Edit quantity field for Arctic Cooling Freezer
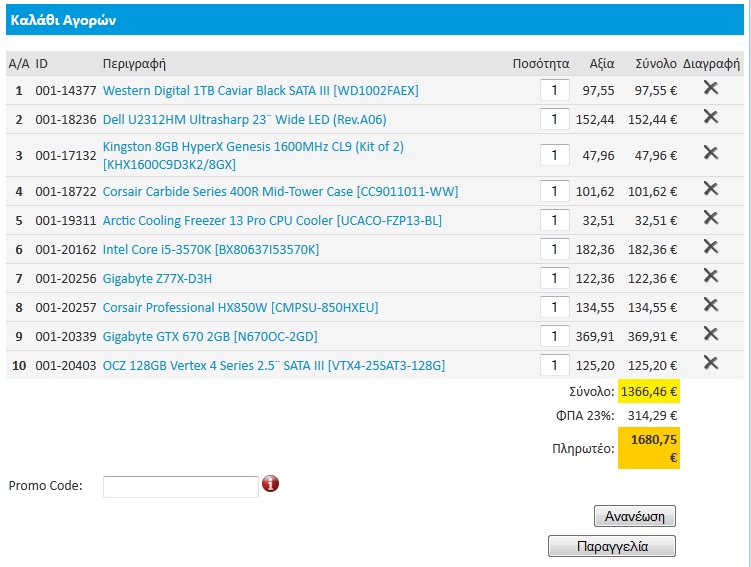This screenshot has height=567, width=751. click(555, 220)
